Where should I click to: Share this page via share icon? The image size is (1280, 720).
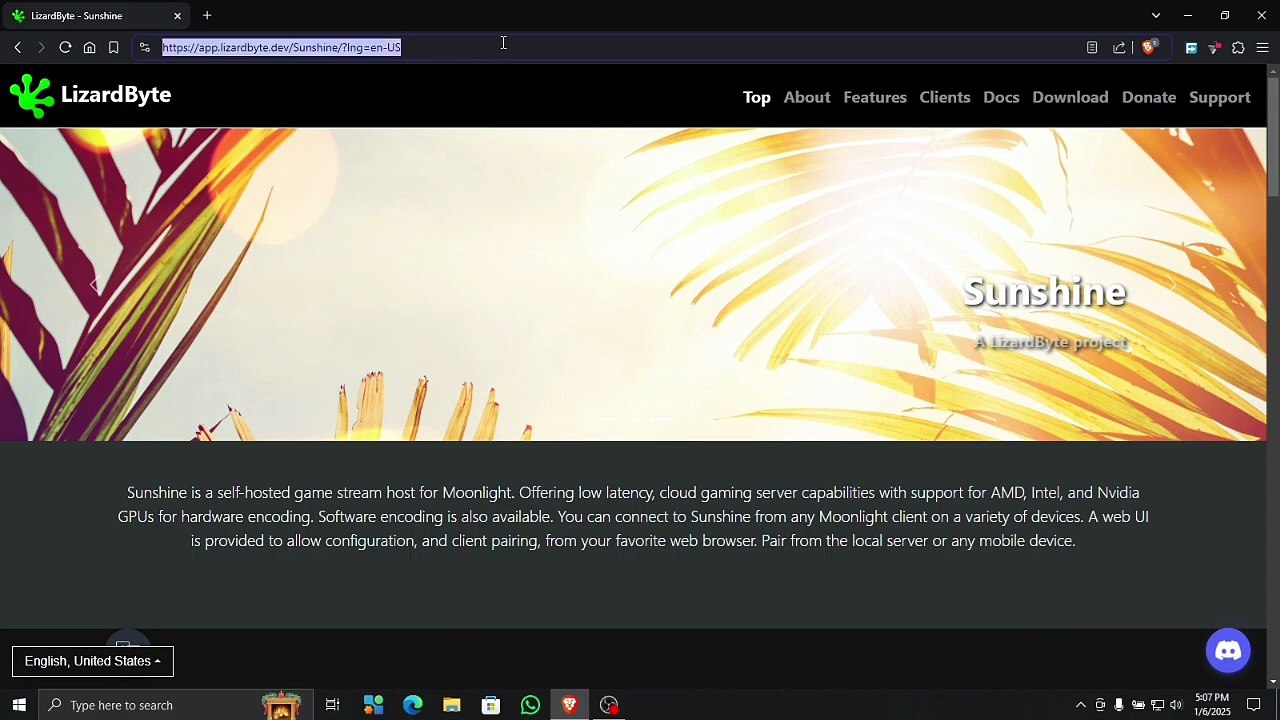click(1119, 47)
